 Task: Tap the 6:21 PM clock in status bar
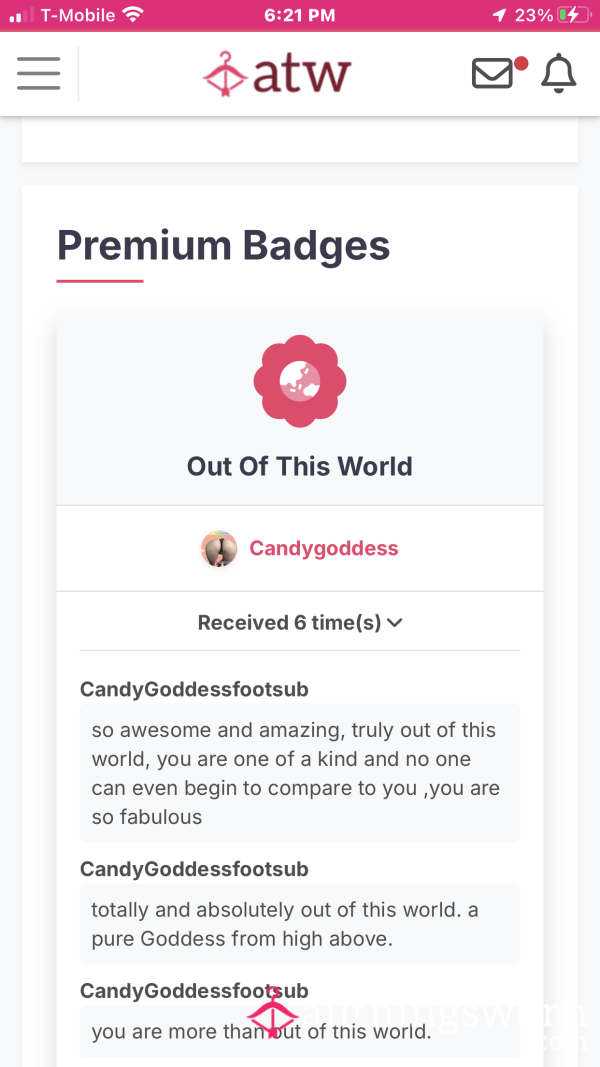[x=300, y=15]
